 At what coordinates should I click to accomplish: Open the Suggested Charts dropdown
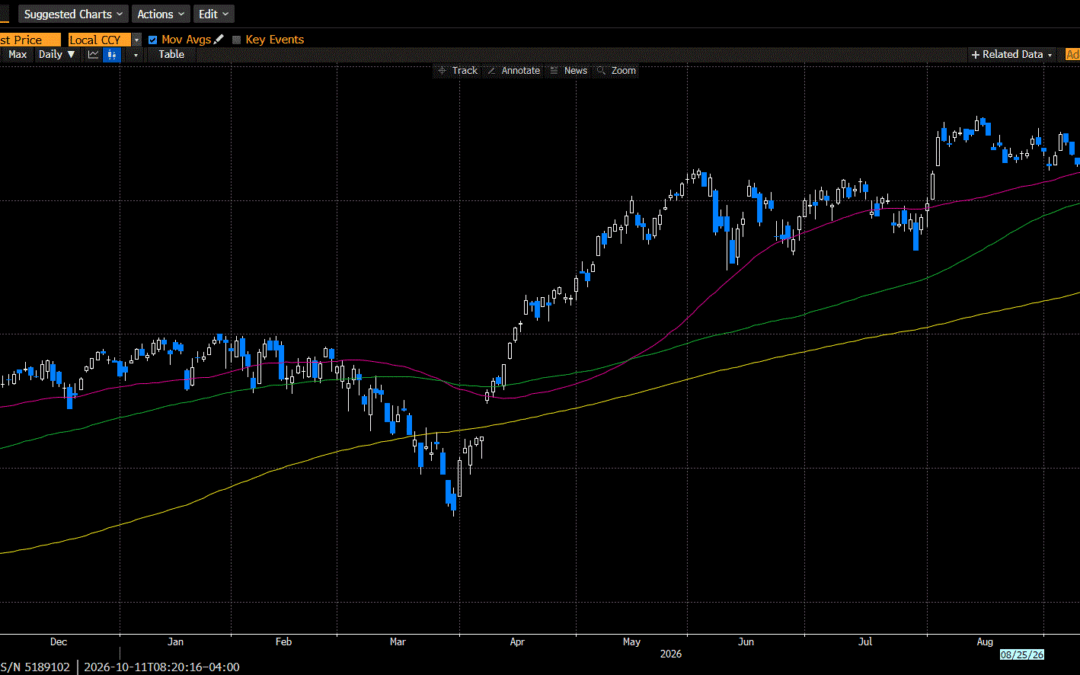tap(72, 14)
